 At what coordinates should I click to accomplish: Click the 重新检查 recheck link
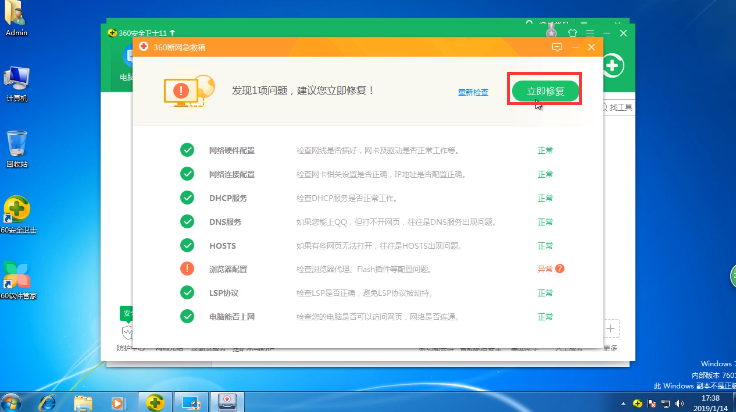coord(473,92)
